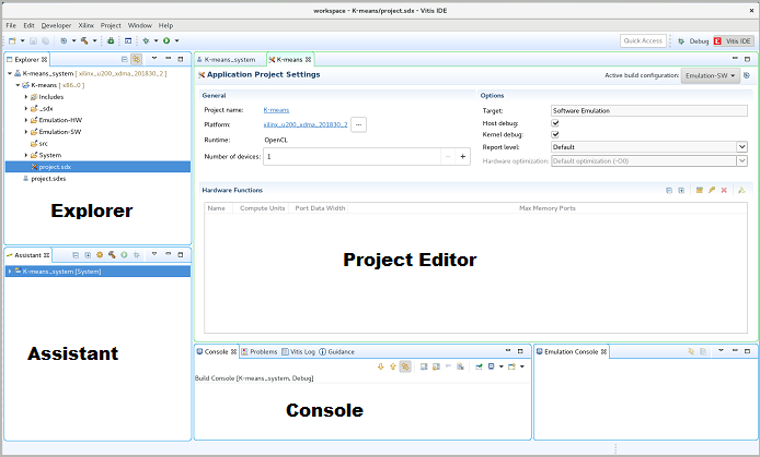Open the Window menu
Screen dimensions: 760x457
click(140, 25)
